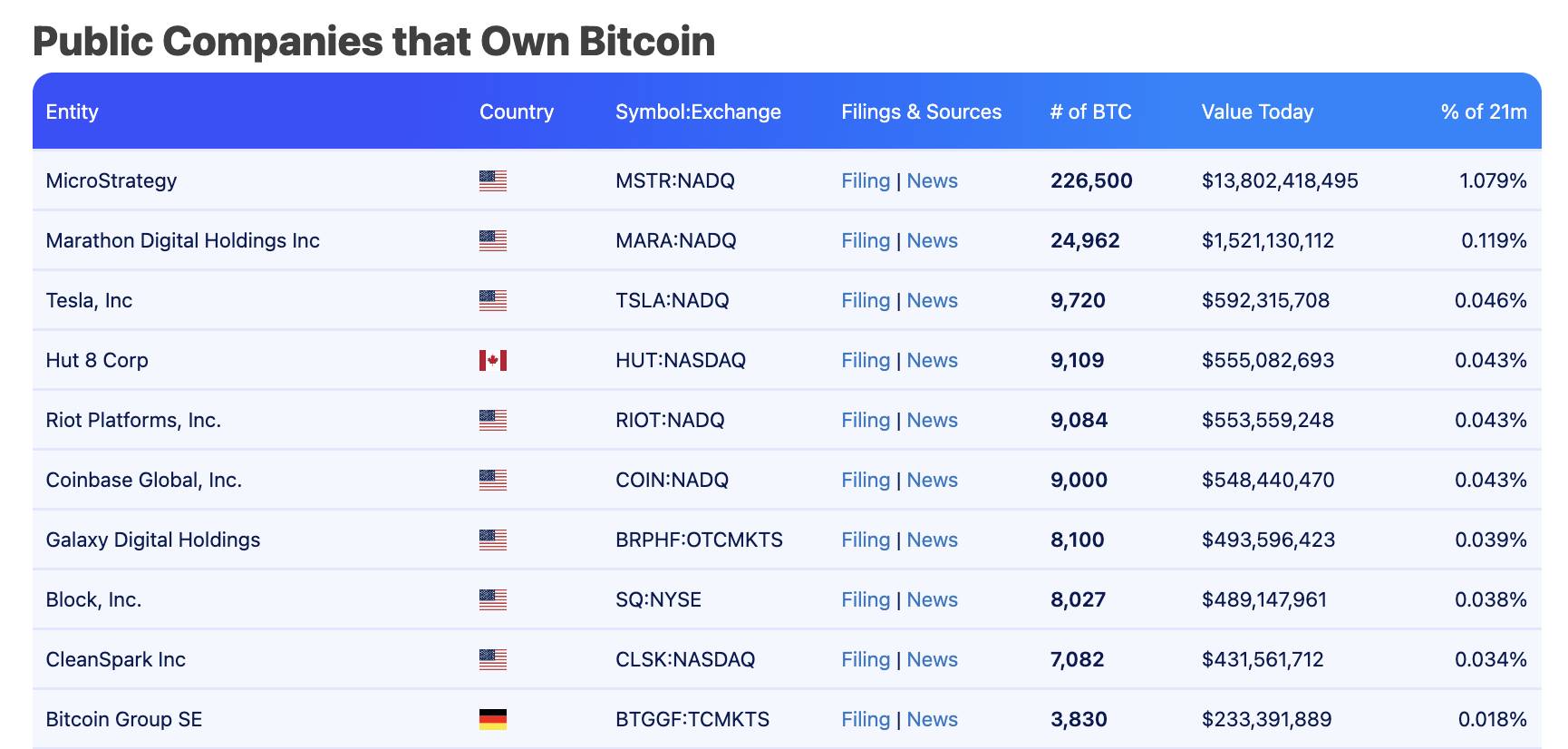Click the German flag for Bitcoin Group SE
Screen dimensions: 1568x749
493,719
